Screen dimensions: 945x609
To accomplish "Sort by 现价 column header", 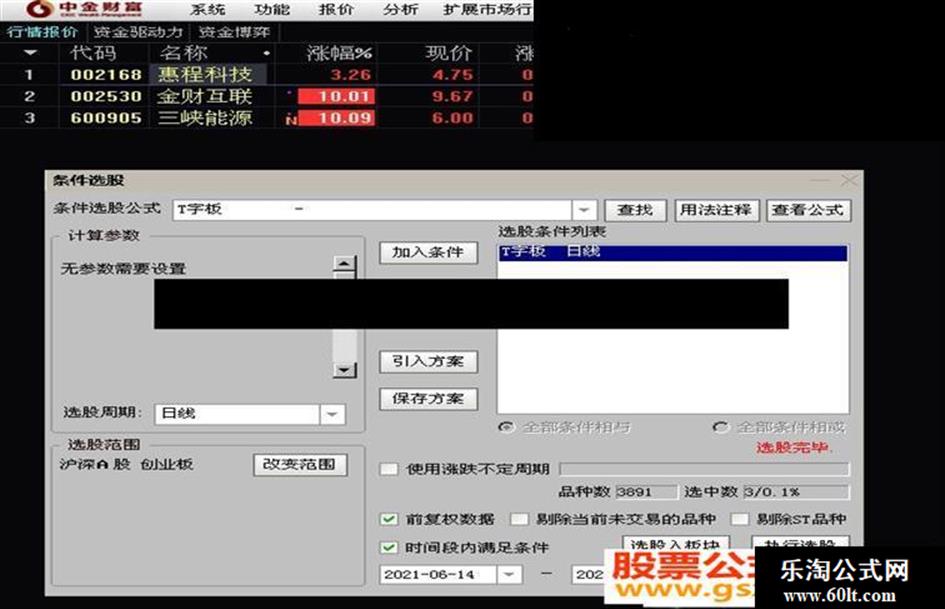I will click(449, 53).
